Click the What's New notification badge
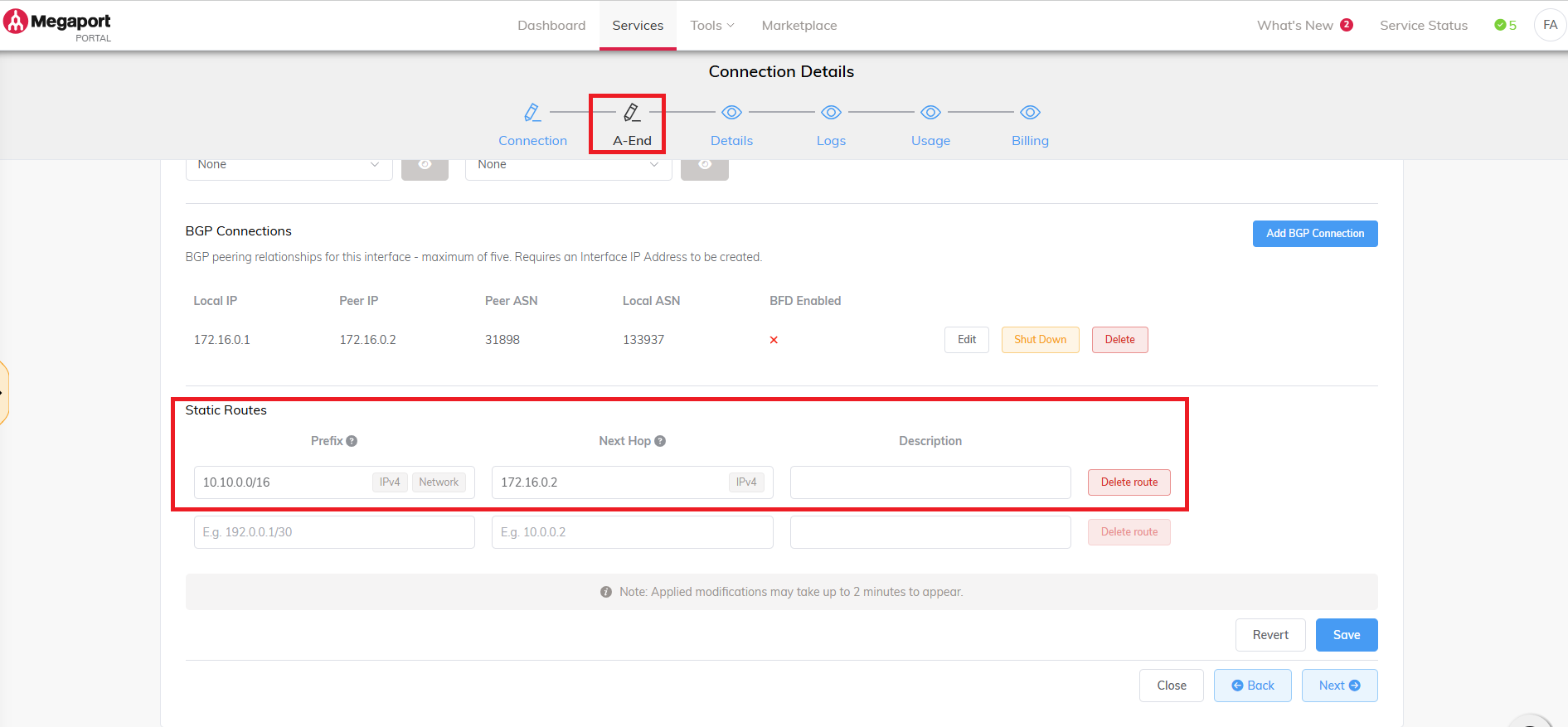1568x727 pixels. point(1347,25)
